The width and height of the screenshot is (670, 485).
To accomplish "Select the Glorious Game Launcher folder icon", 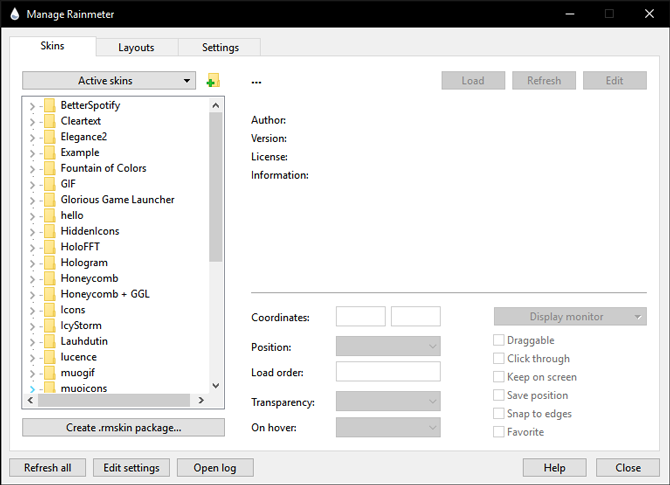I will (49, 199).
